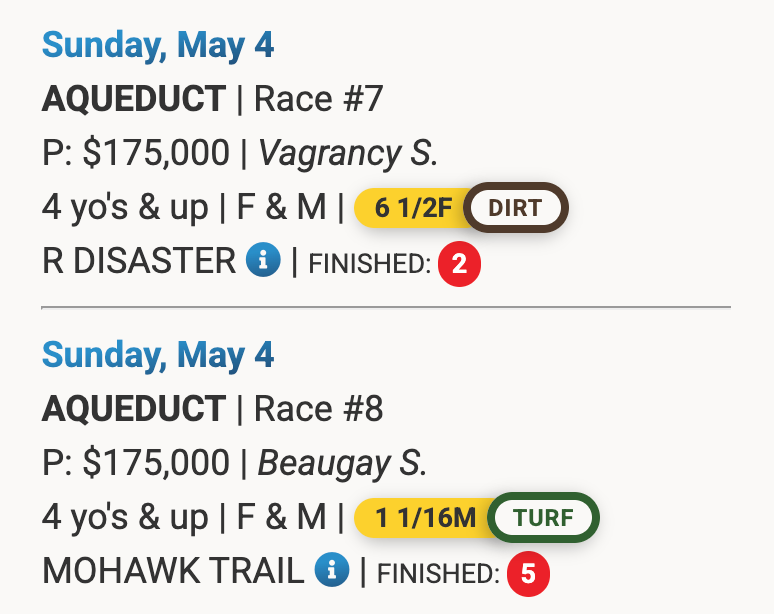Viewport: 774px width, 614px height.
Task: Click the MOHAWK TRAIL horse name
Action: click(x=173, y=572)
